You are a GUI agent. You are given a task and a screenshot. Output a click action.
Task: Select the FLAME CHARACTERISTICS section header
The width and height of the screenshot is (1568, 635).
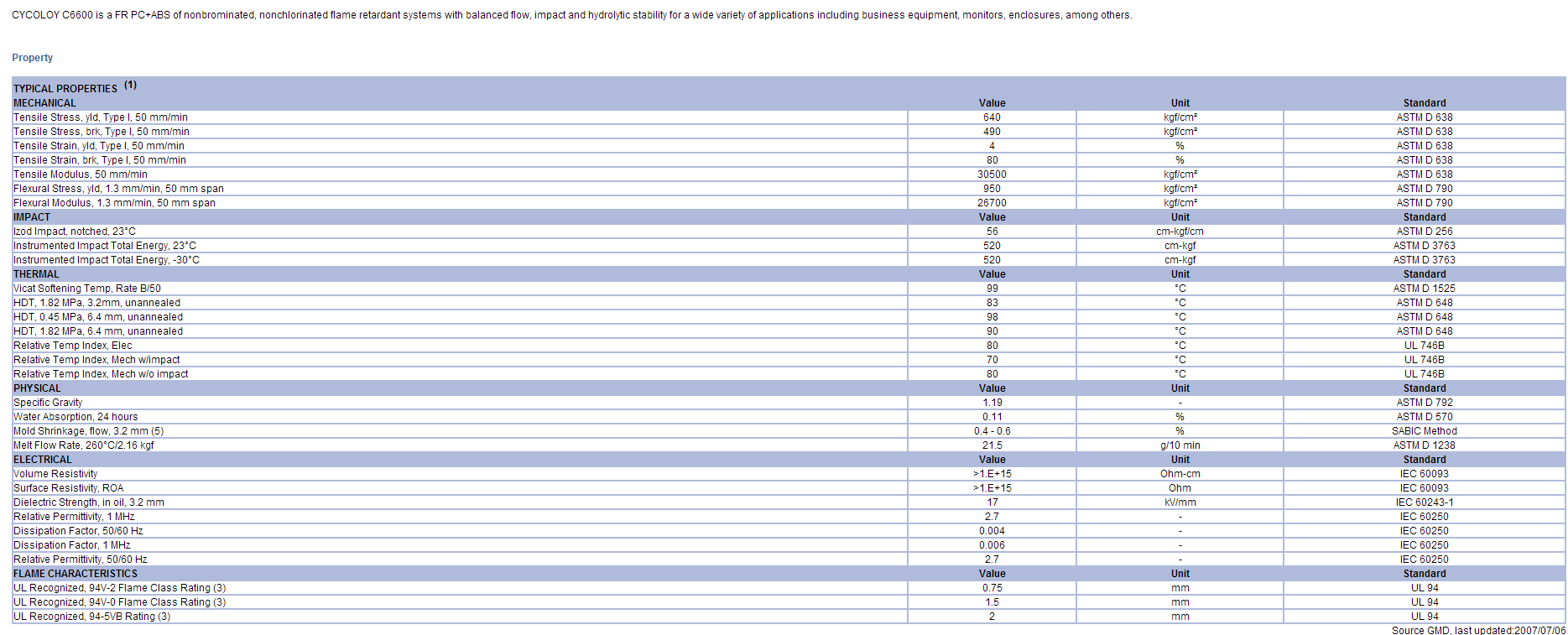(x=76, y=574)
